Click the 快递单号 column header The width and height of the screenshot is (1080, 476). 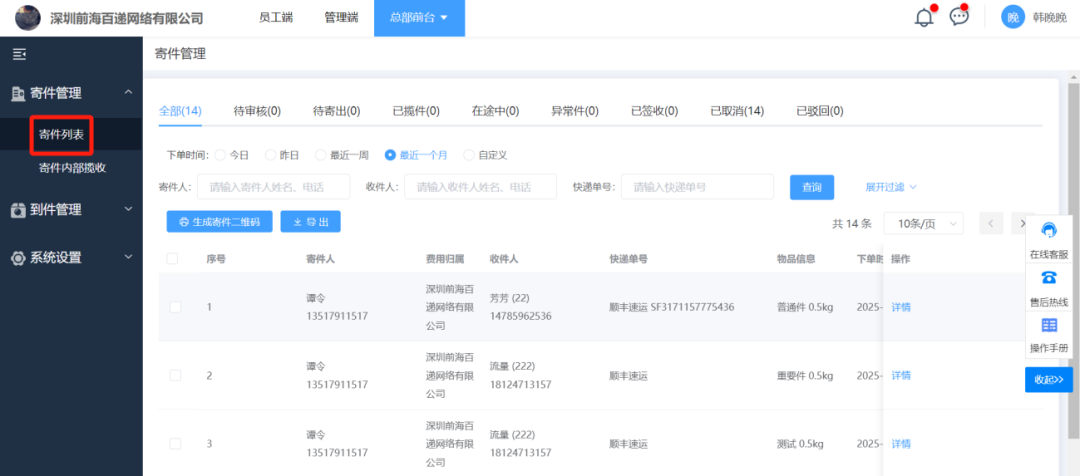click(627, 259)
